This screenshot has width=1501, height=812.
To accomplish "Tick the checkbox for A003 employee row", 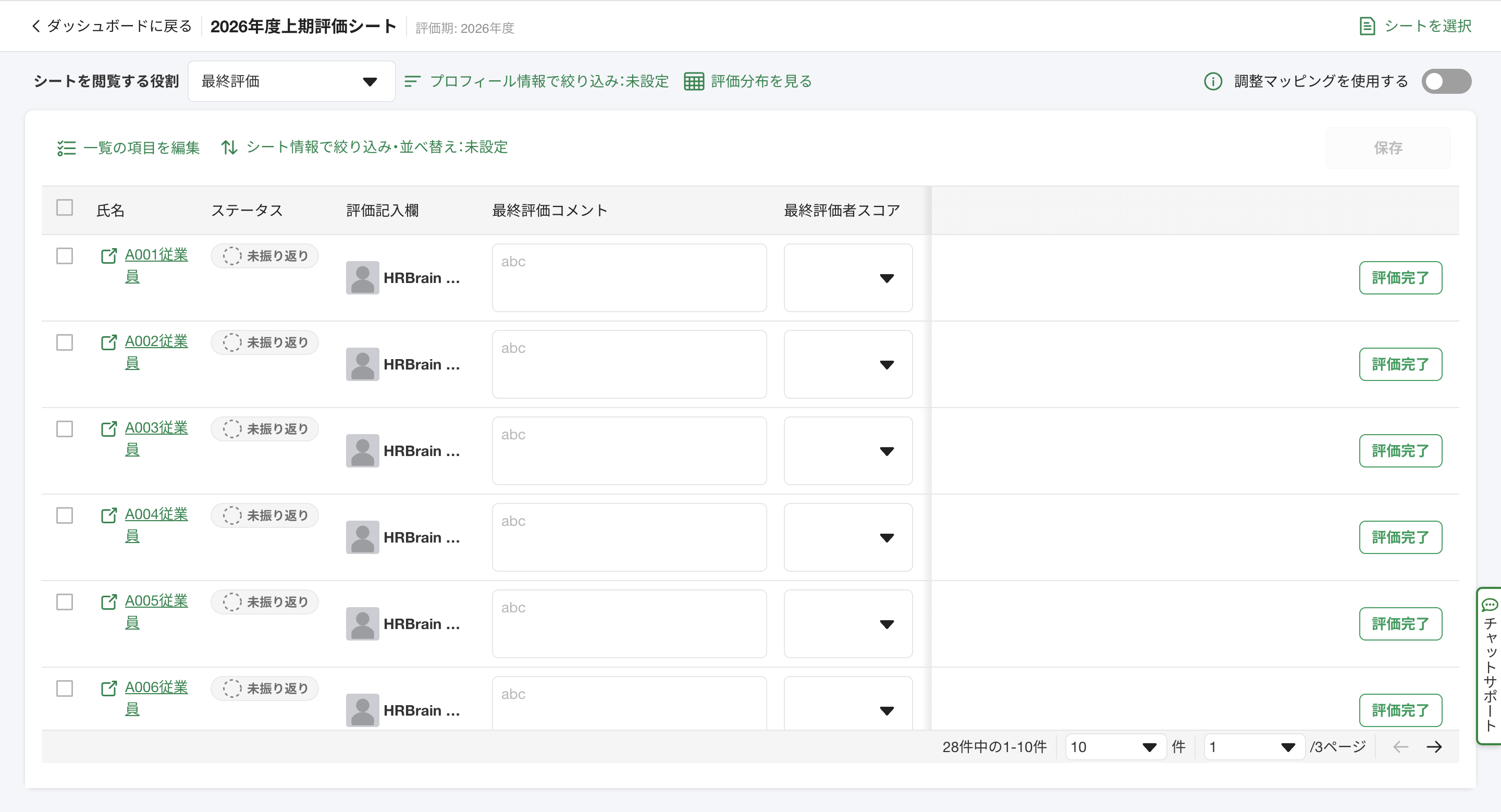I will (65, 429).
